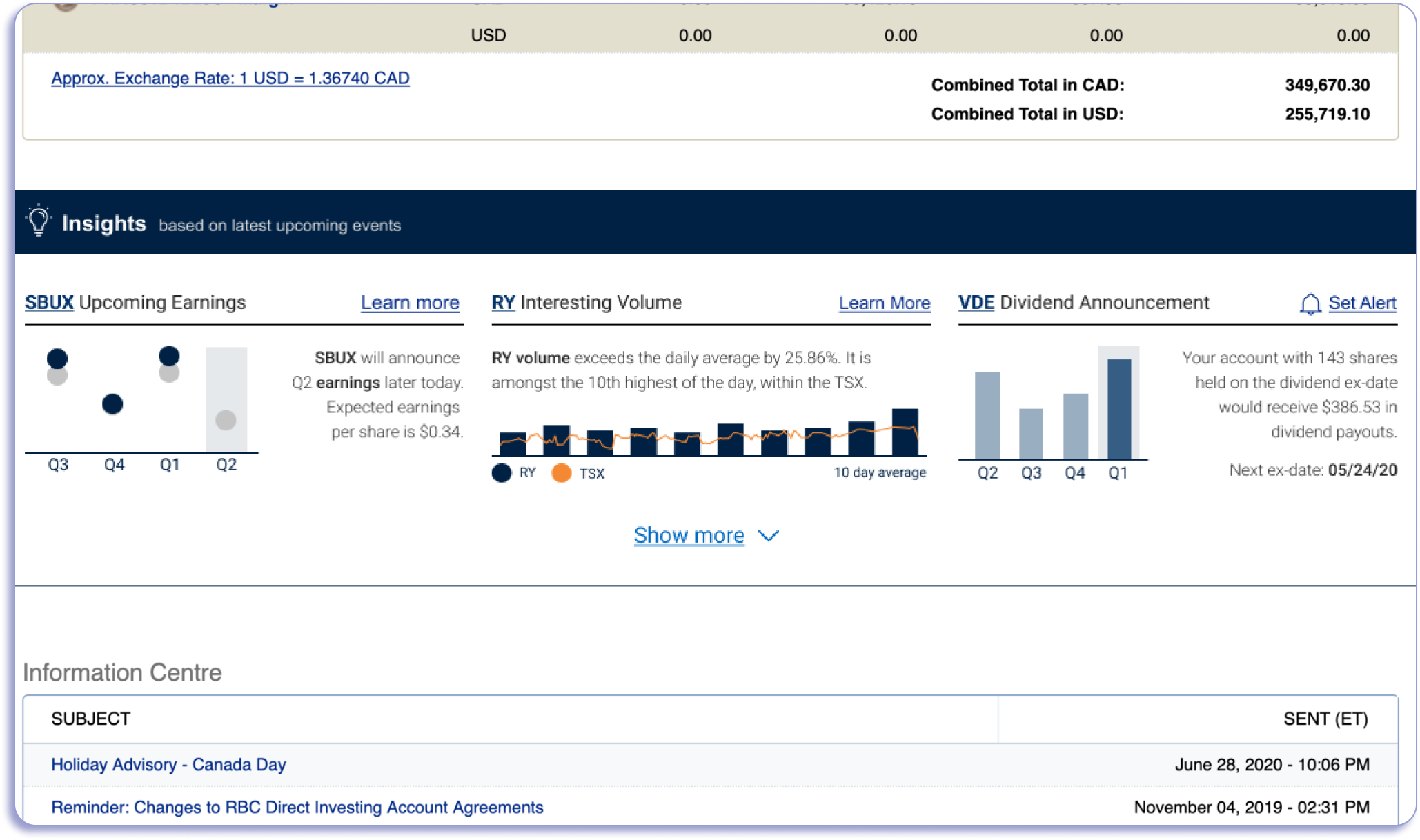Open SBUX Learn more link
This screenshot has height=840, width=1420.
(410, 303)
